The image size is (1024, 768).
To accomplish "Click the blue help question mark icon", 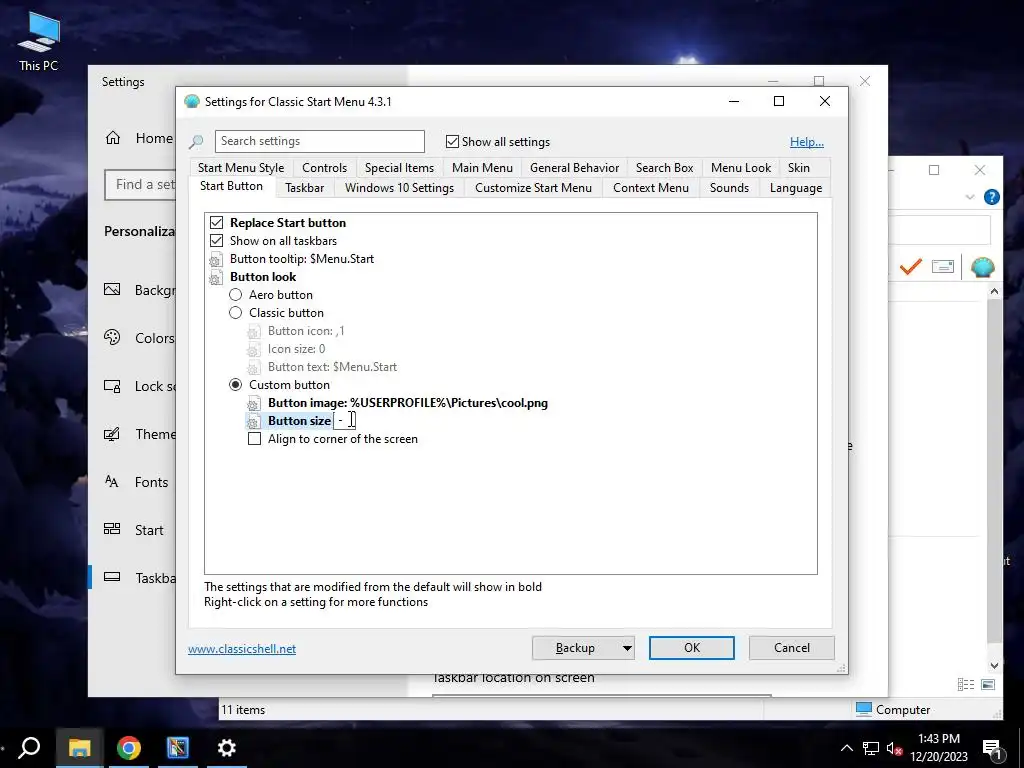I will point(991,197).
